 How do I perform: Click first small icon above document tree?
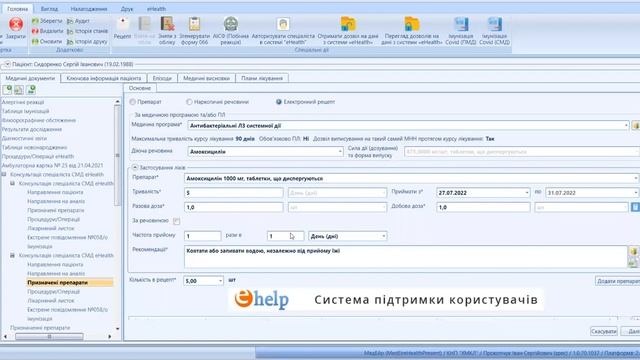coord(7,90)
